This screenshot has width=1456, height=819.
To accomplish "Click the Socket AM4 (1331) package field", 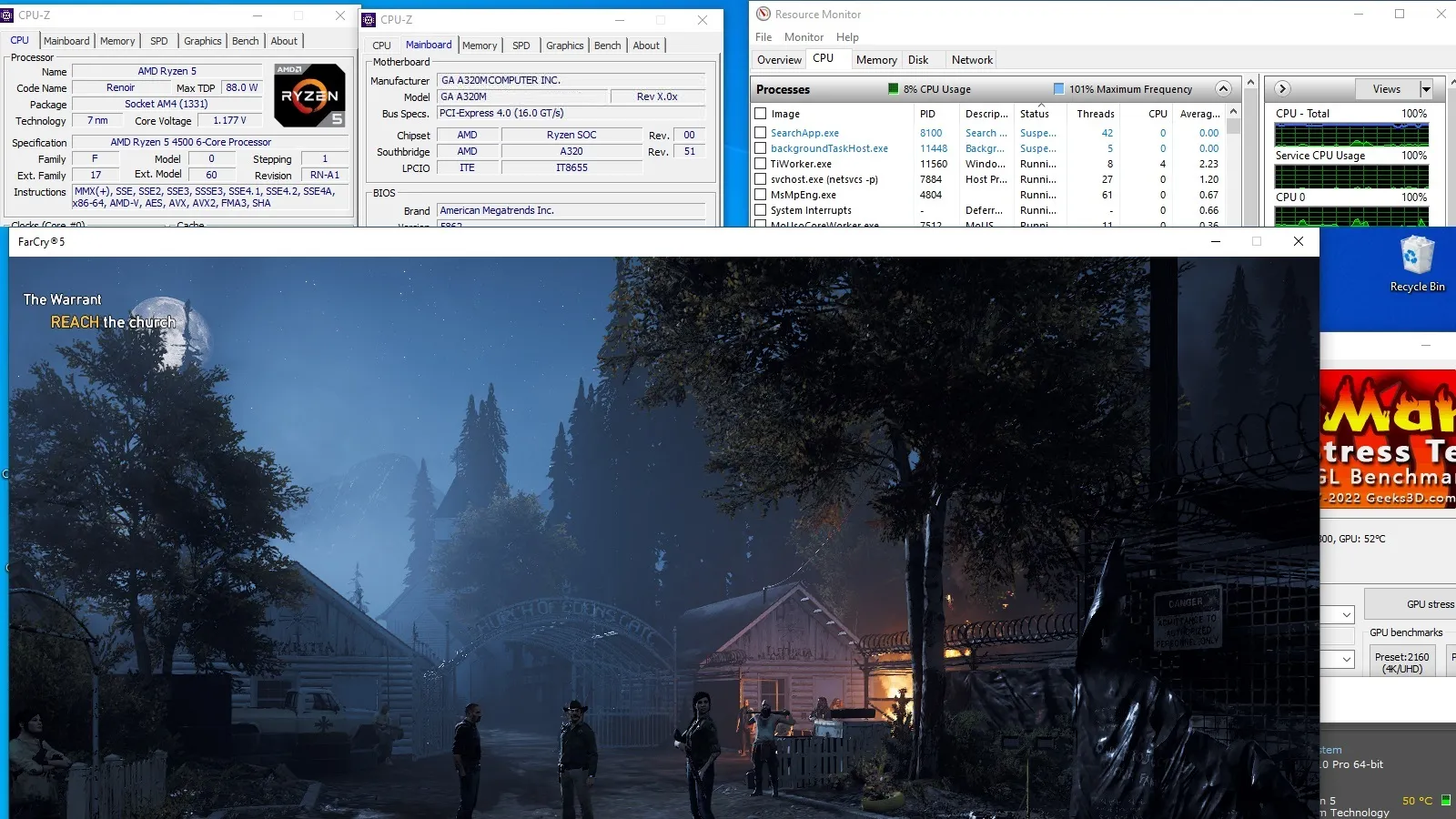I will click(x=167, y=104).
